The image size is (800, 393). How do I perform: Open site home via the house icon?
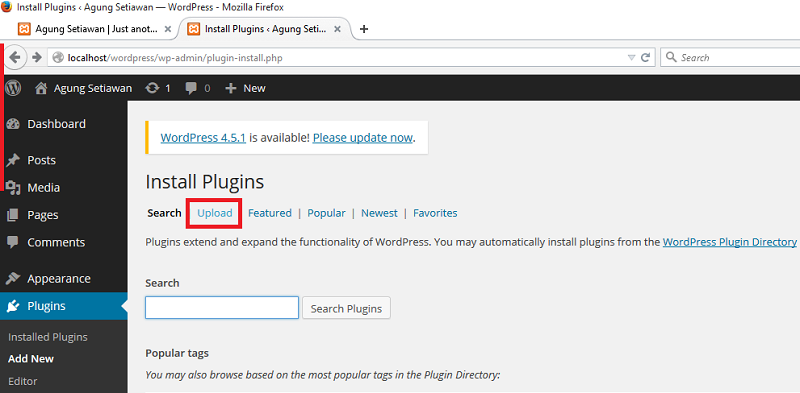click(41, 88)
